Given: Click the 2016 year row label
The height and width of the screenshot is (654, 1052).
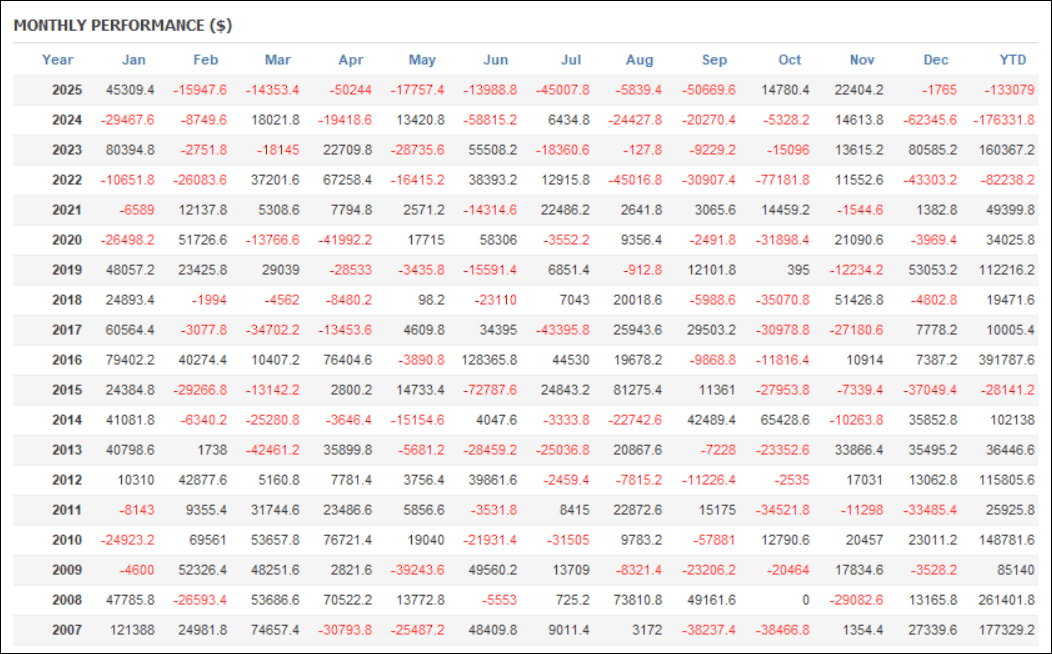Looking at the screenshot, I should pyautogui.click(x=67, y=360).
